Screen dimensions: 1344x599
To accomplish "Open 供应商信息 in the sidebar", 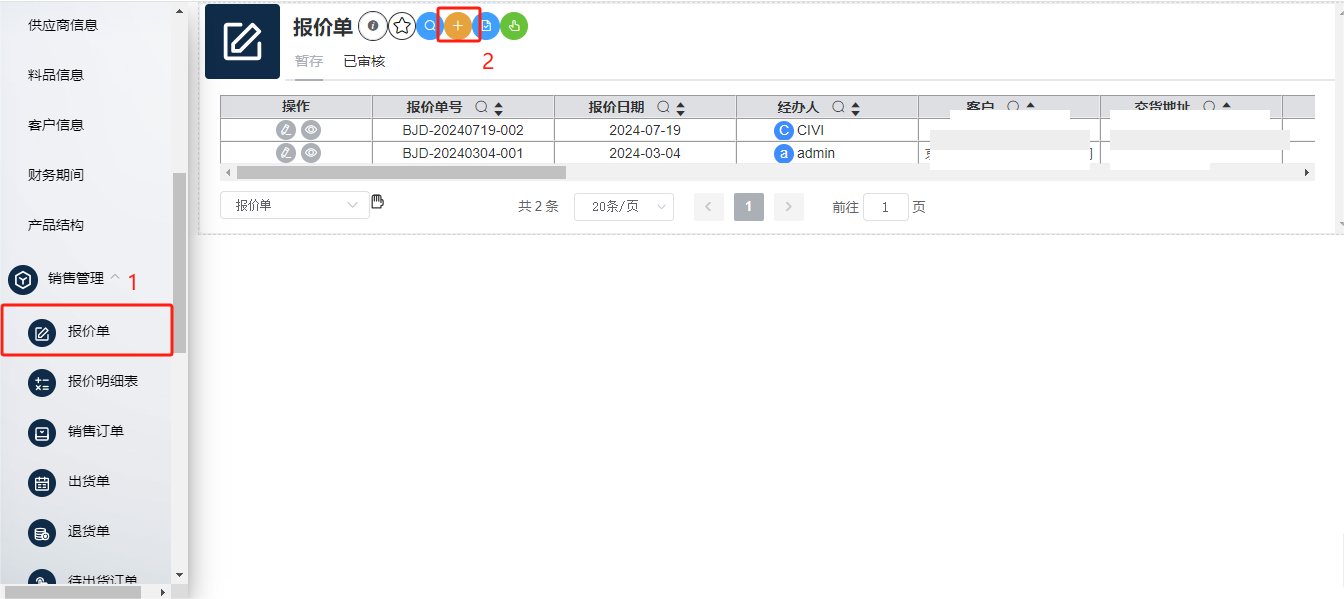I will point(63,25).
